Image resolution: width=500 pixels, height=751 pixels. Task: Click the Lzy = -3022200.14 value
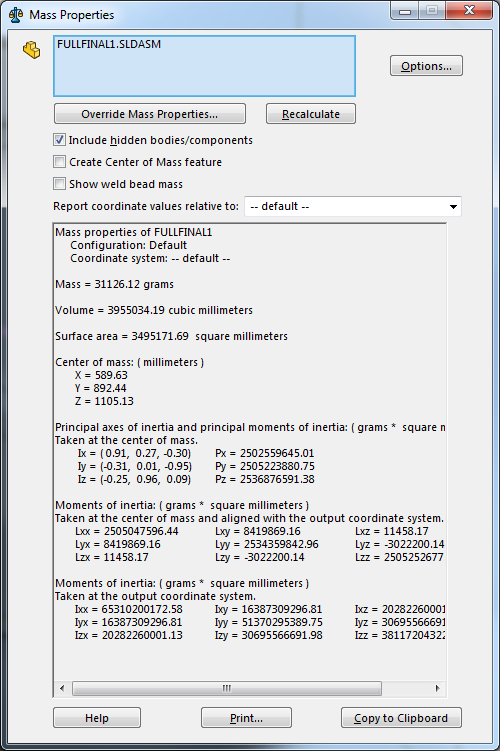point(260,557)
